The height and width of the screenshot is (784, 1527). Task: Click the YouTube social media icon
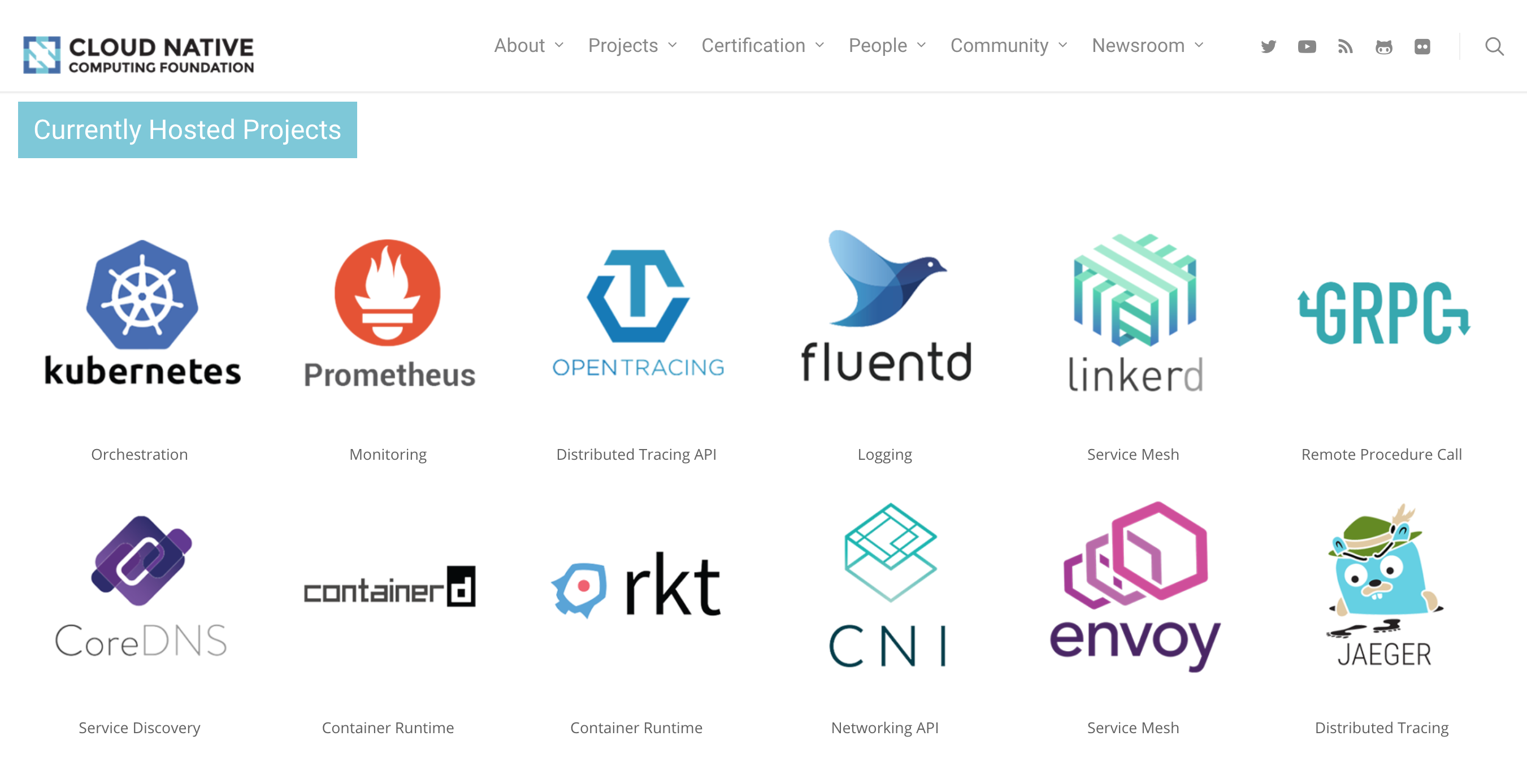(x=1305, y=46)
